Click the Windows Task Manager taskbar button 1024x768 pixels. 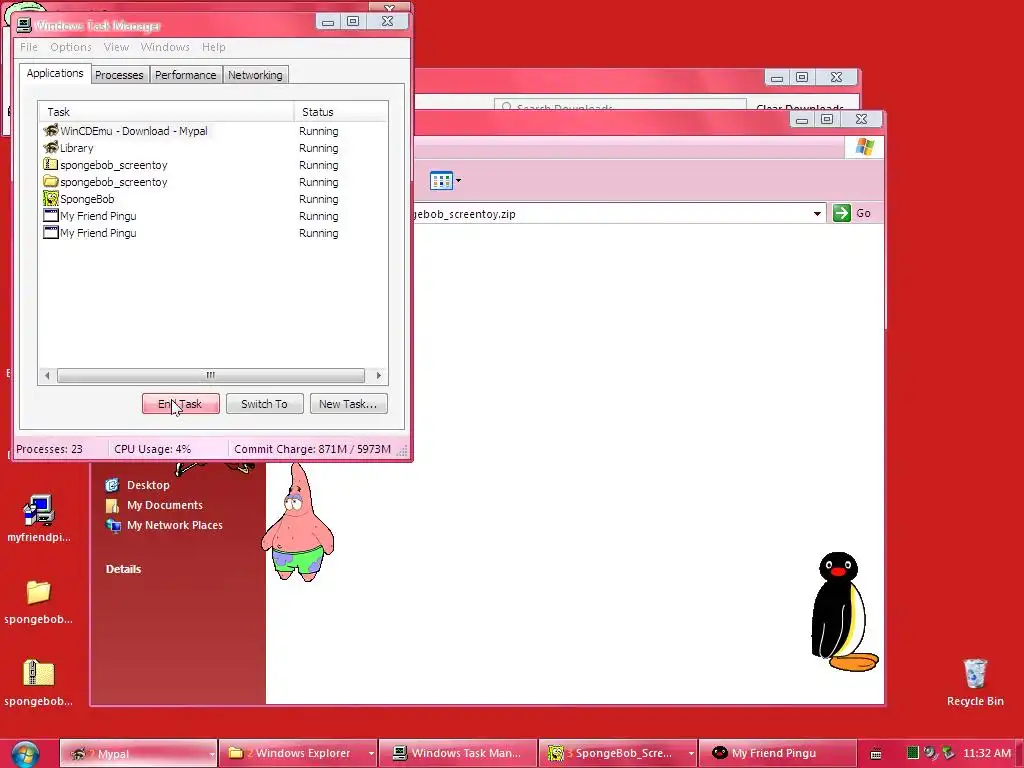[457, 753]
